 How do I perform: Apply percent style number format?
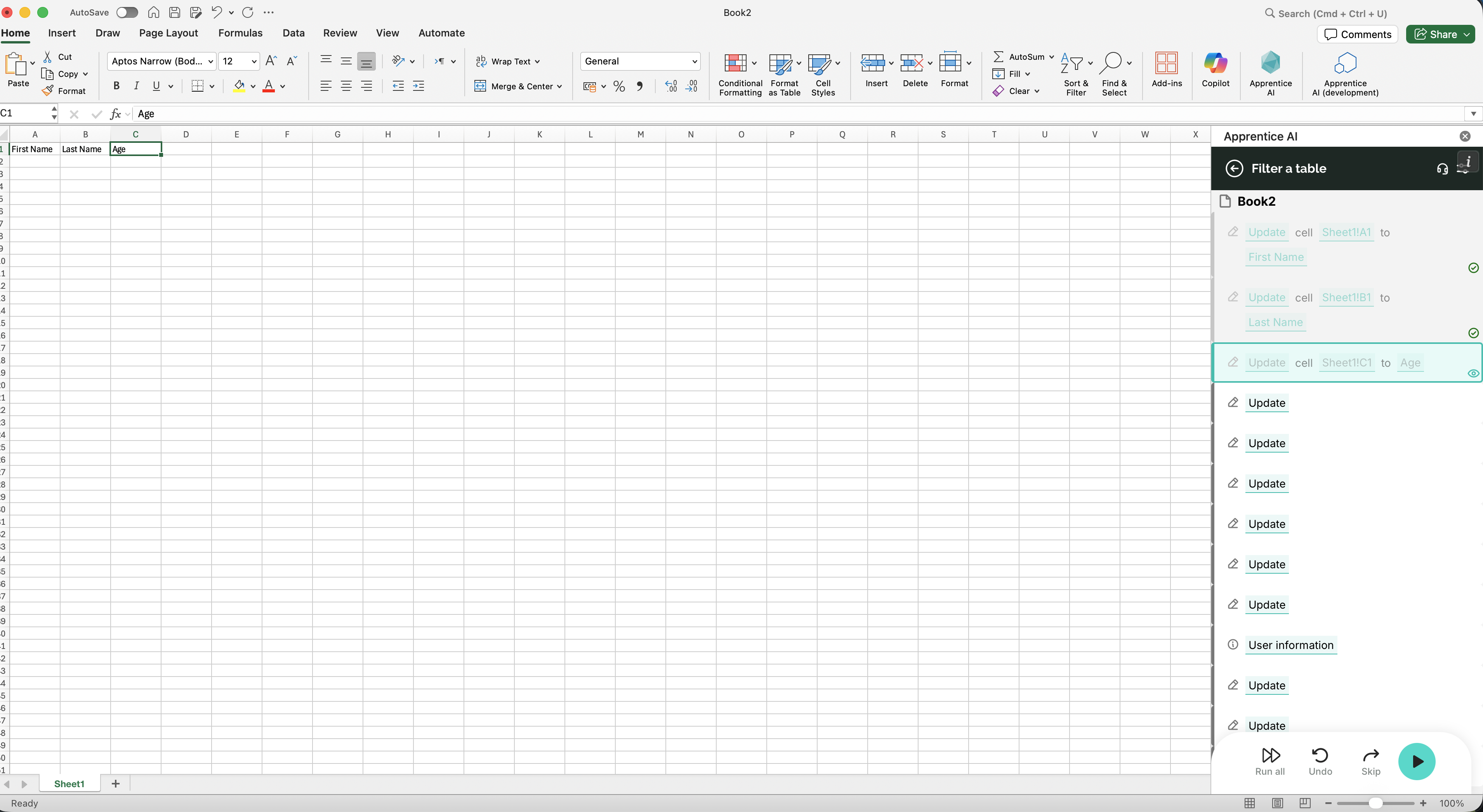pyautogui.click(x=620, y=86)
